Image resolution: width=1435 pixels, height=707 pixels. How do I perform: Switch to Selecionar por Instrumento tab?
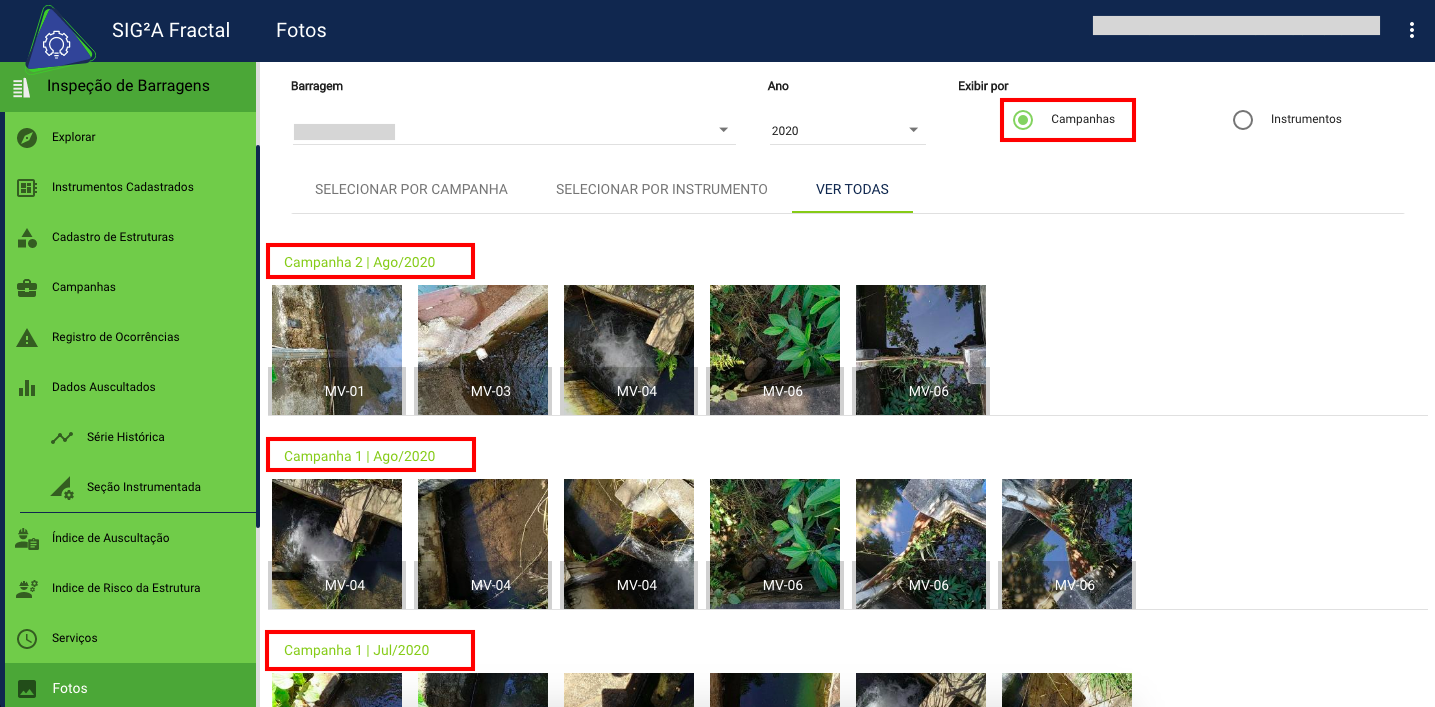(x=662, y=189)
